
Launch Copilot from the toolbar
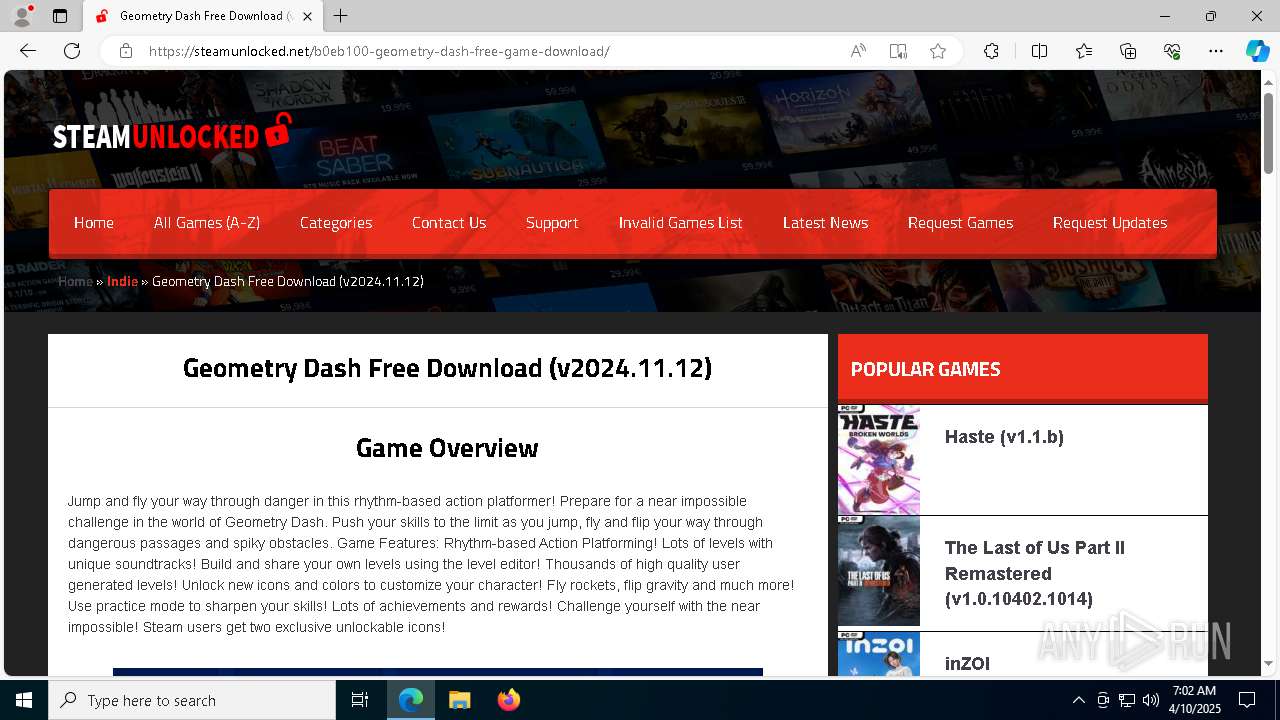point(1257,51)
